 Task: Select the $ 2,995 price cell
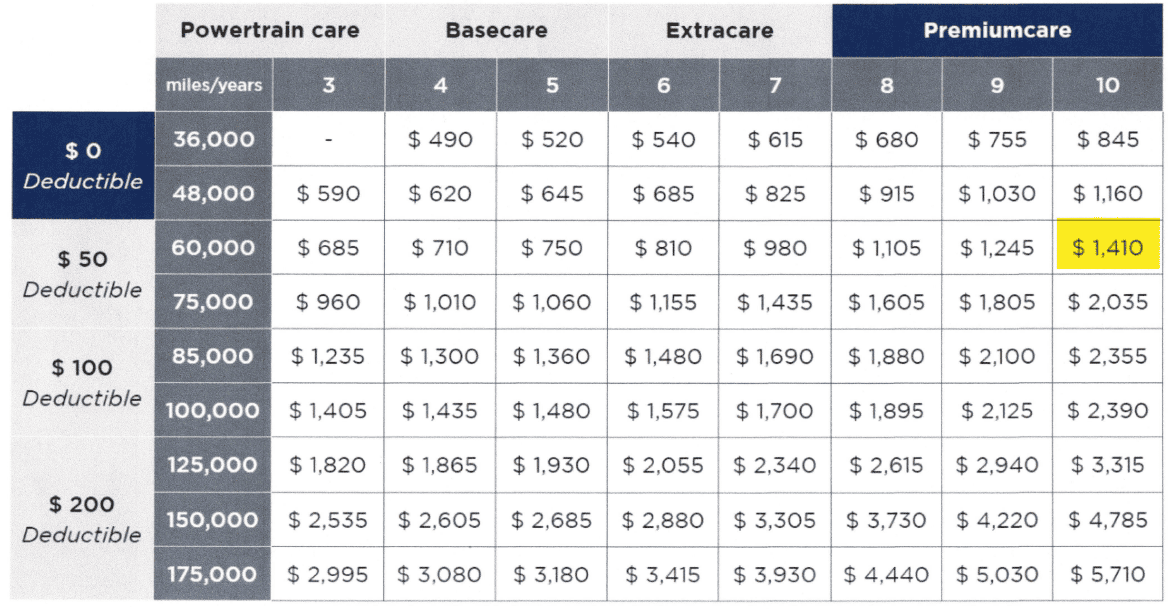[x=328, y=574]
